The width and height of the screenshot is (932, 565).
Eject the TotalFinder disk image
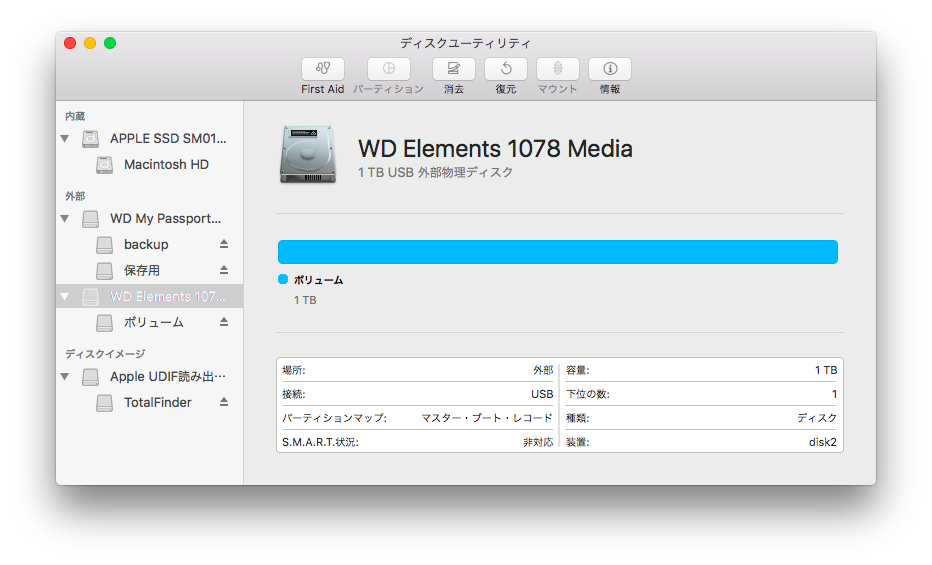click(x=224, y=402)
